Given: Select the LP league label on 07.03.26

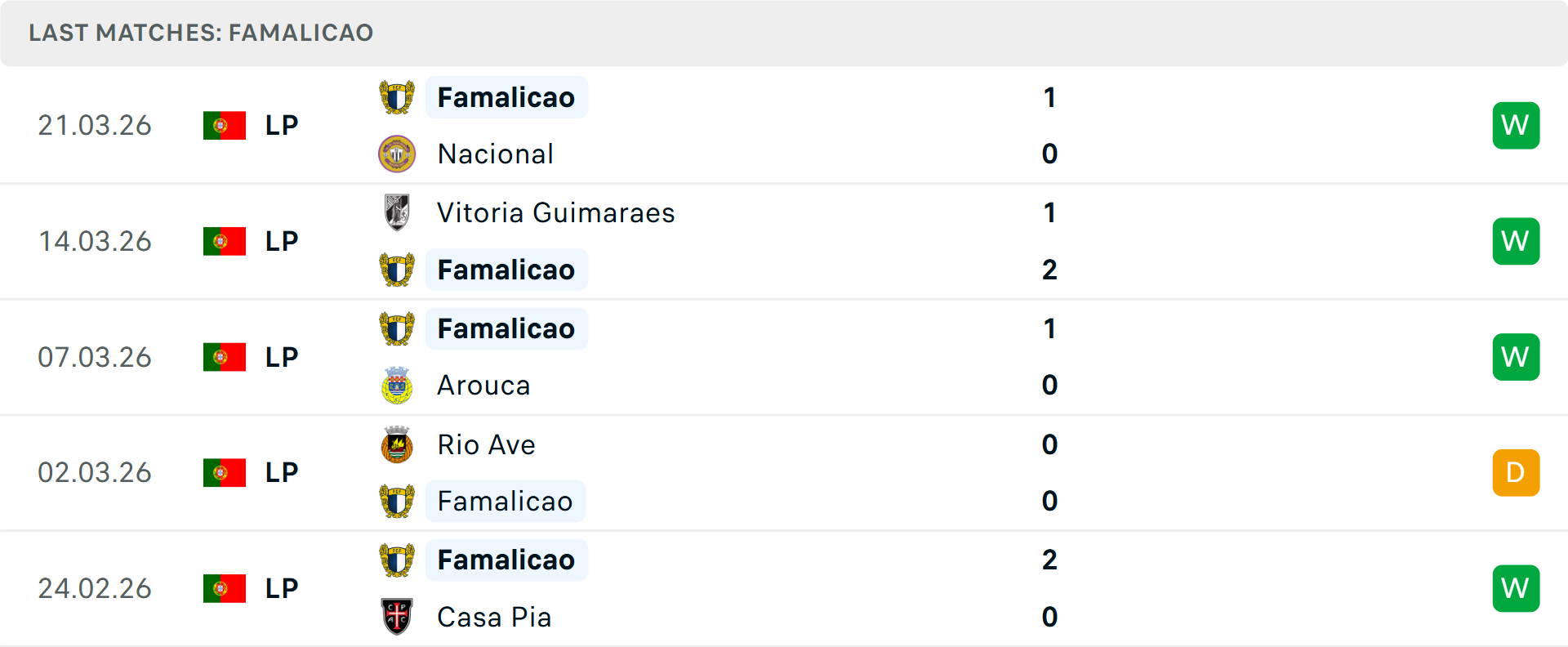Looking at the screenshot, I should coord(282,357).
